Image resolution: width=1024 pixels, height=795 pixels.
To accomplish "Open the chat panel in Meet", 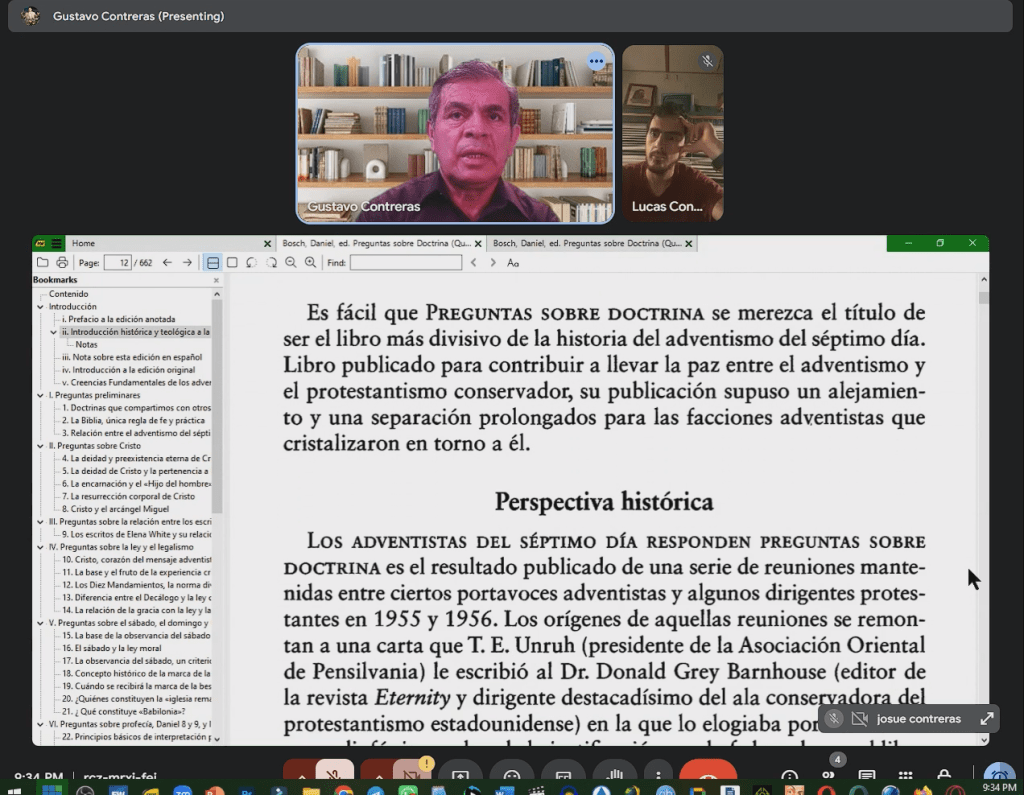I will [x=865, y=775].
